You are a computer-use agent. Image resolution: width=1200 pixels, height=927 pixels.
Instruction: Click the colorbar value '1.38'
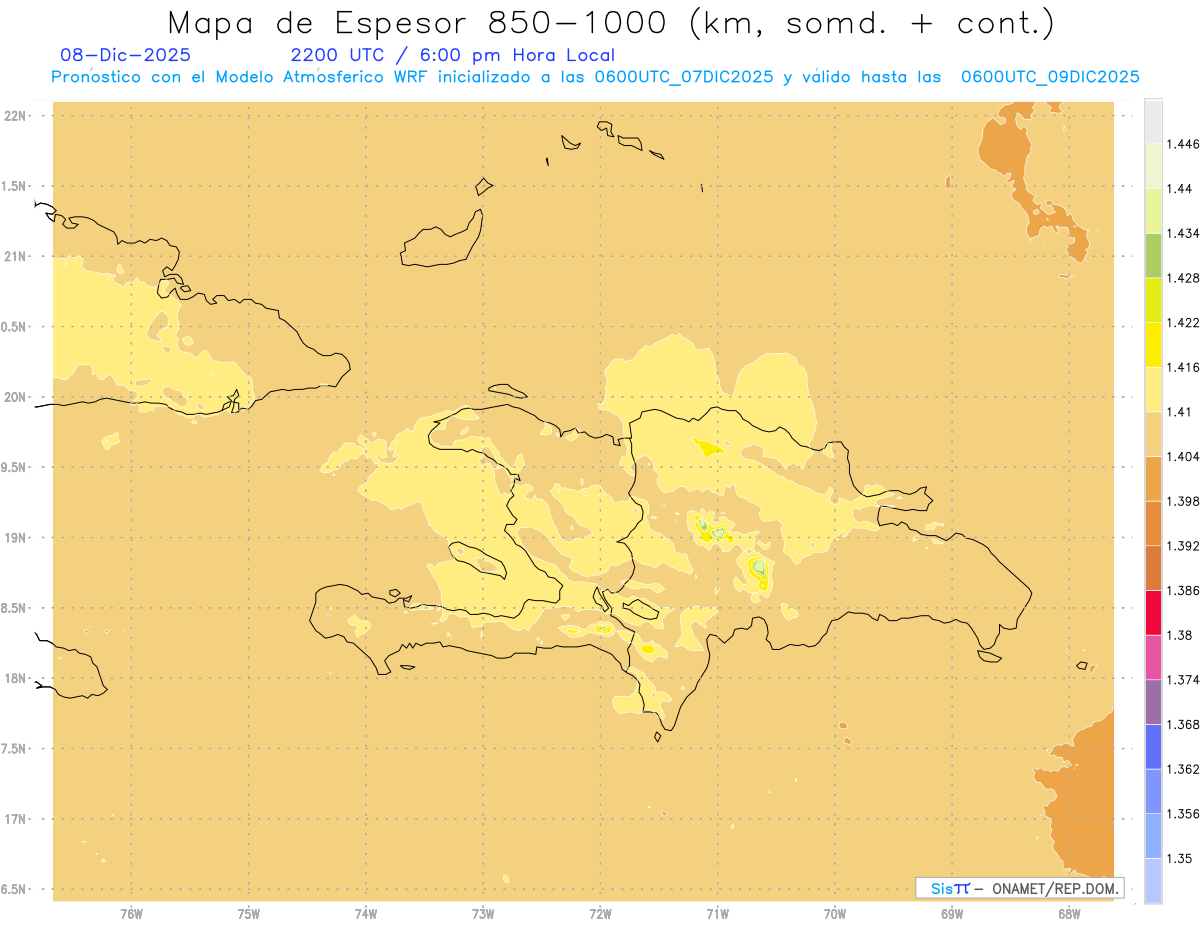[x=1179, y=635]
